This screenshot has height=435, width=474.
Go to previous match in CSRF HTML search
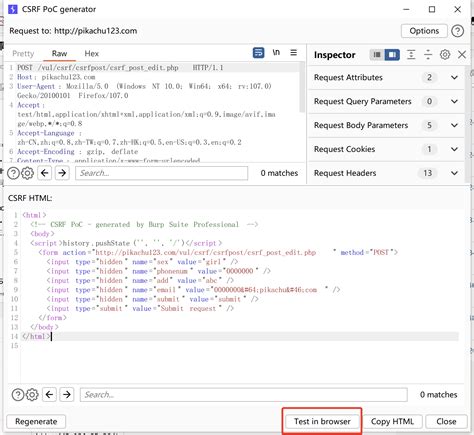point(49,395)
